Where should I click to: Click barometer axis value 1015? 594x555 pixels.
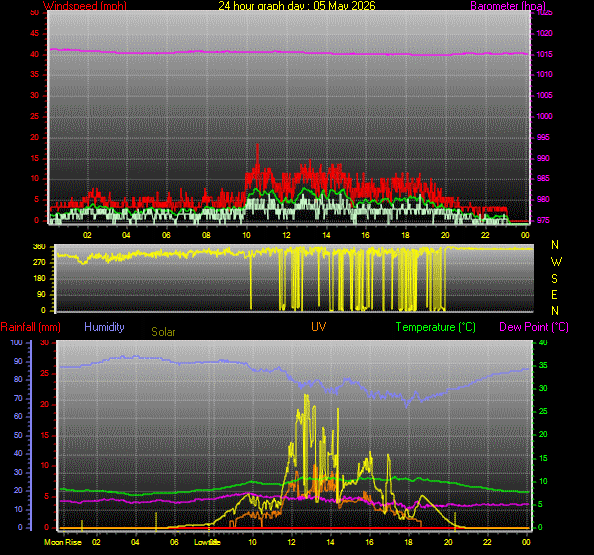coord(544,55)
